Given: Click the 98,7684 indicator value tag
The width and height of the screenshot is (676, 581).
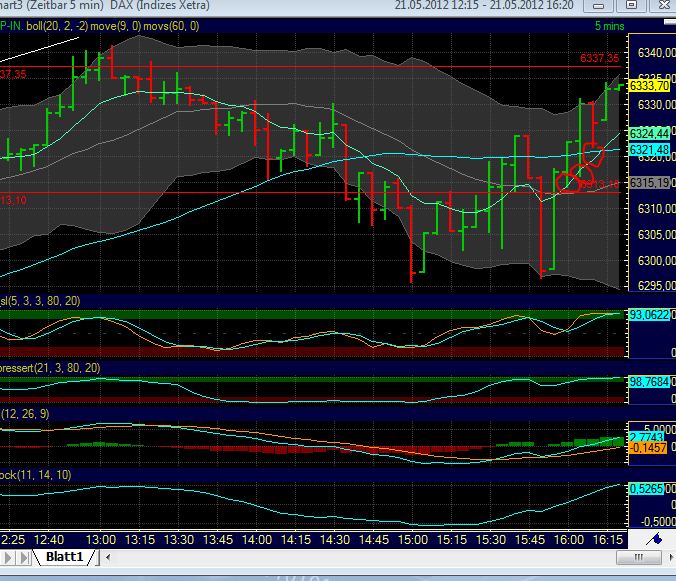Looking at the screenshot, I should [x=650, y=382].
